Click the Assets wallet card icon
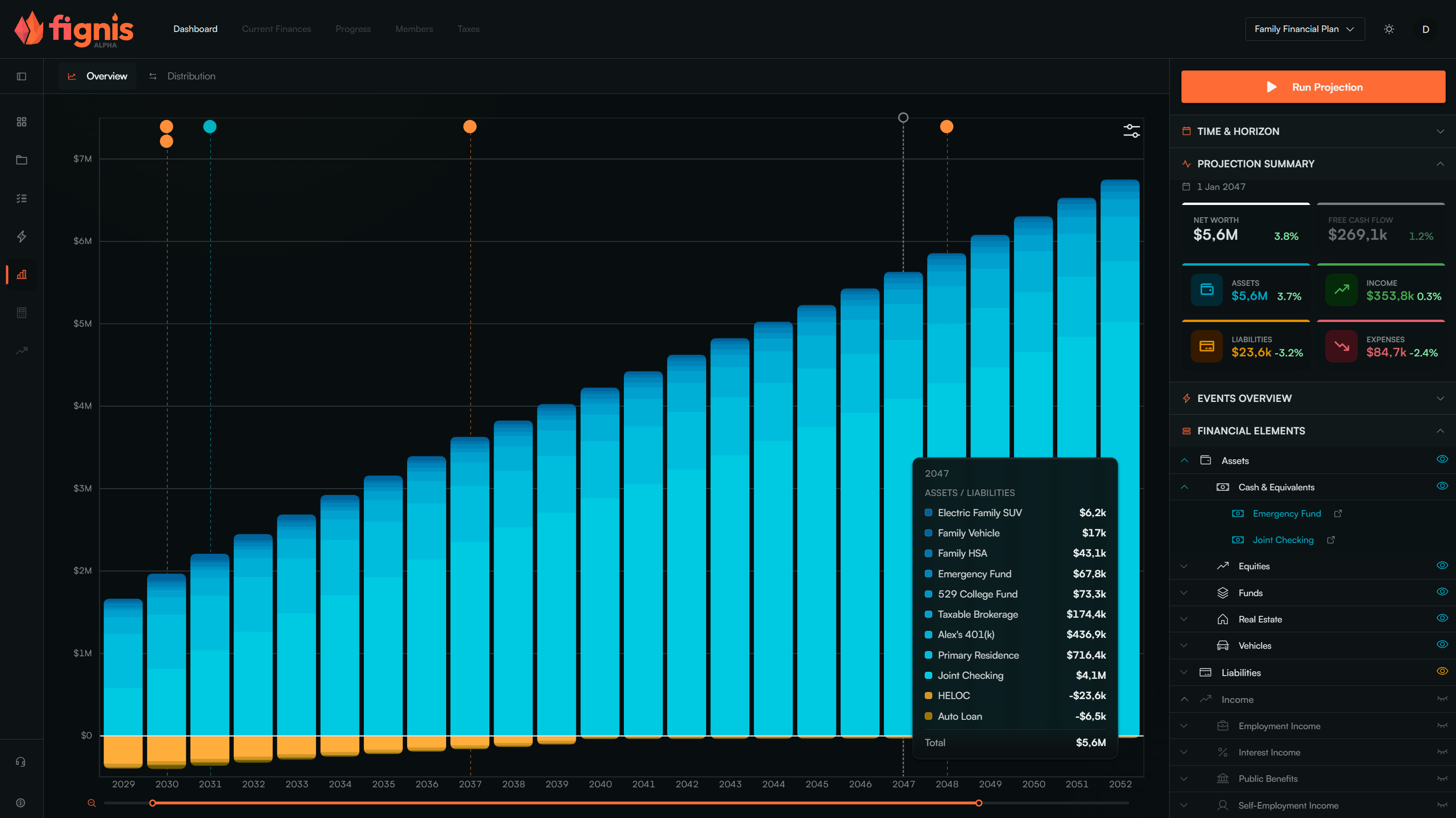 coord(1207,290)
